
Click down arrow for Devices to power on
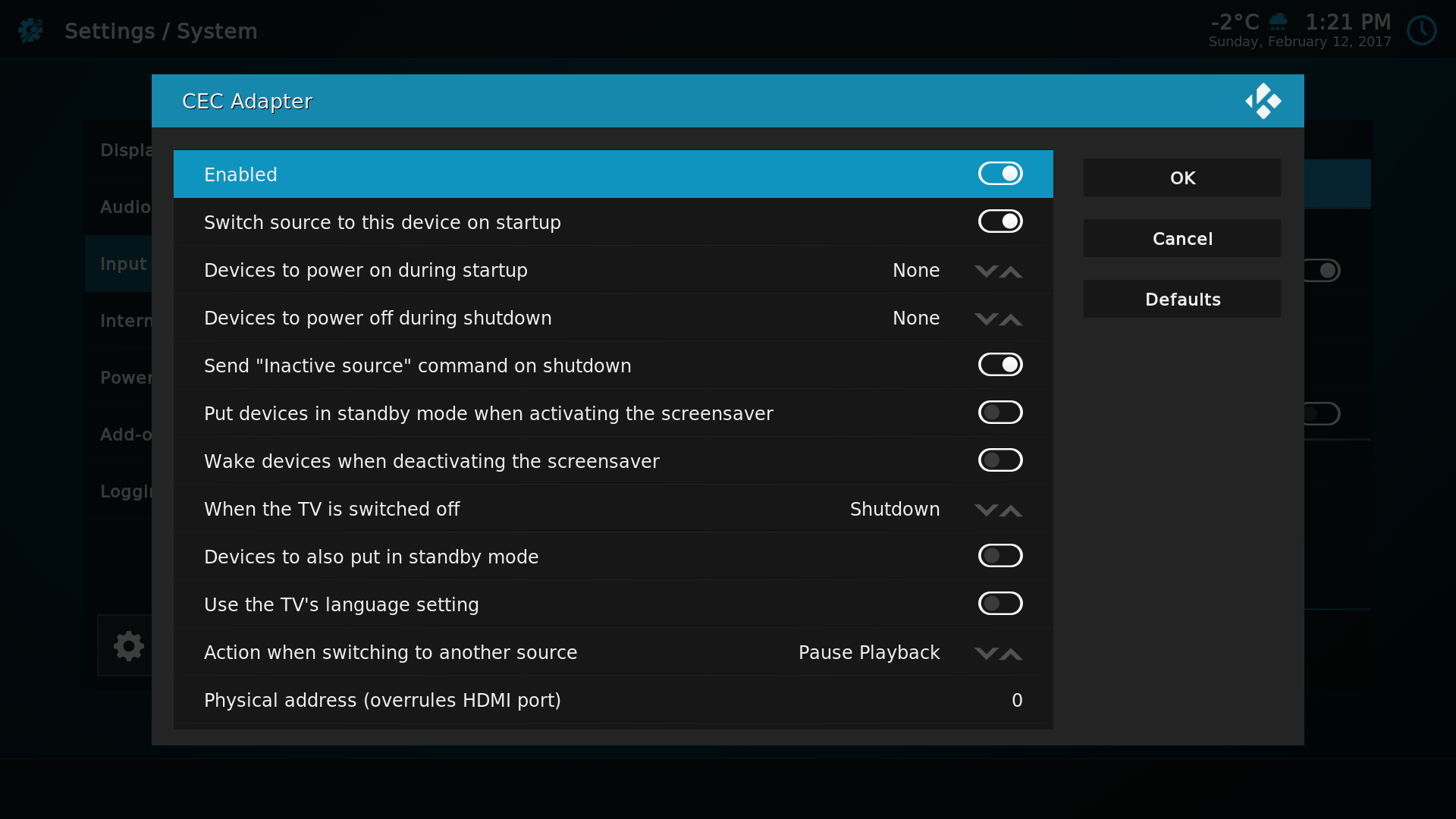coord(985,271)
